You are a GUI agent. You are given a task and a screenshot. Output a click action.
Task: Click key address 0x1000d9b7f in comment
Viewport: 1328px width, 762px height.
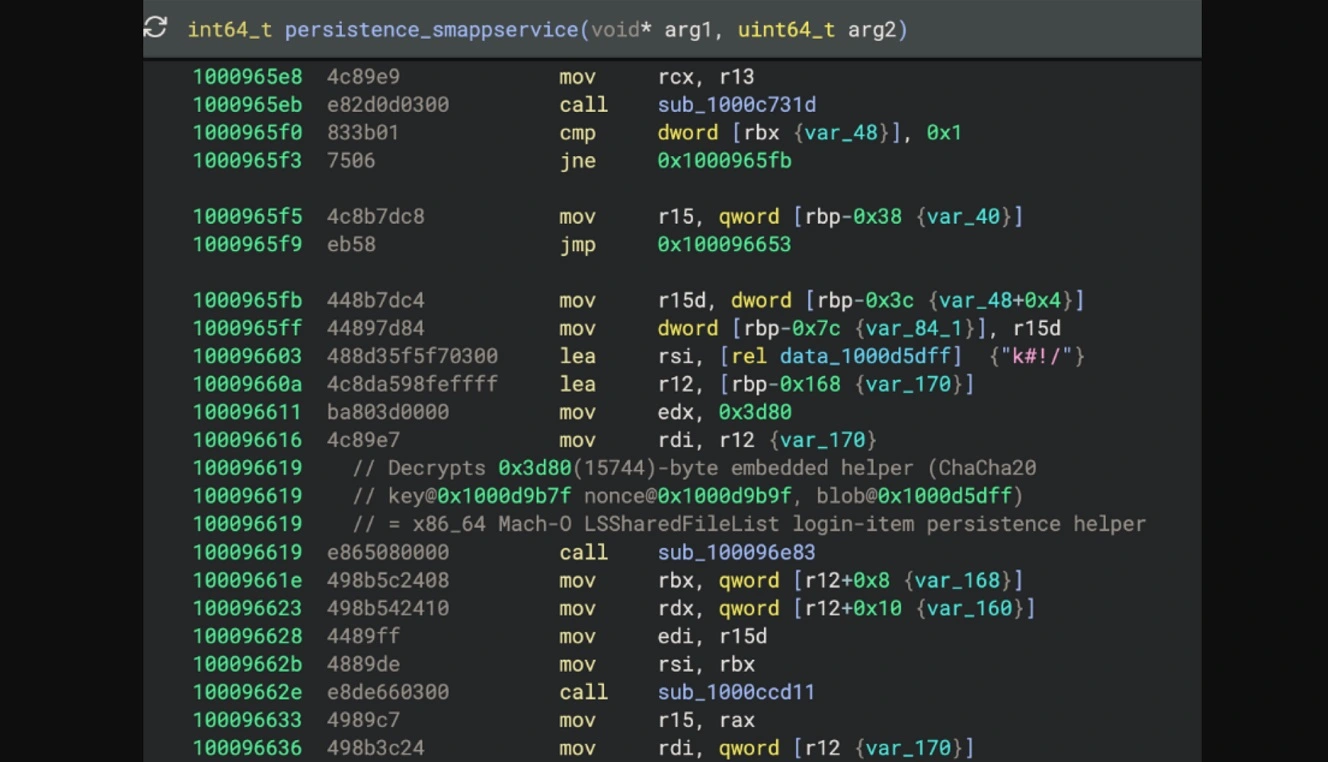pos(504,497)
